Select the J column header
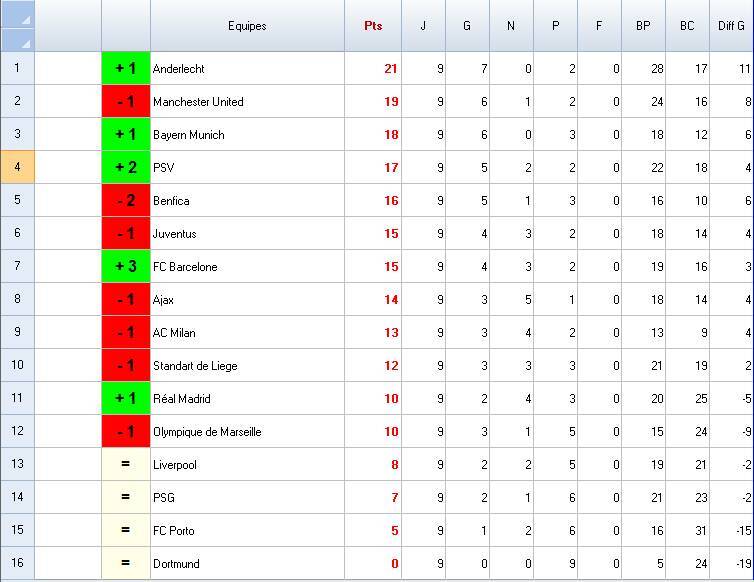 point(423,26)
